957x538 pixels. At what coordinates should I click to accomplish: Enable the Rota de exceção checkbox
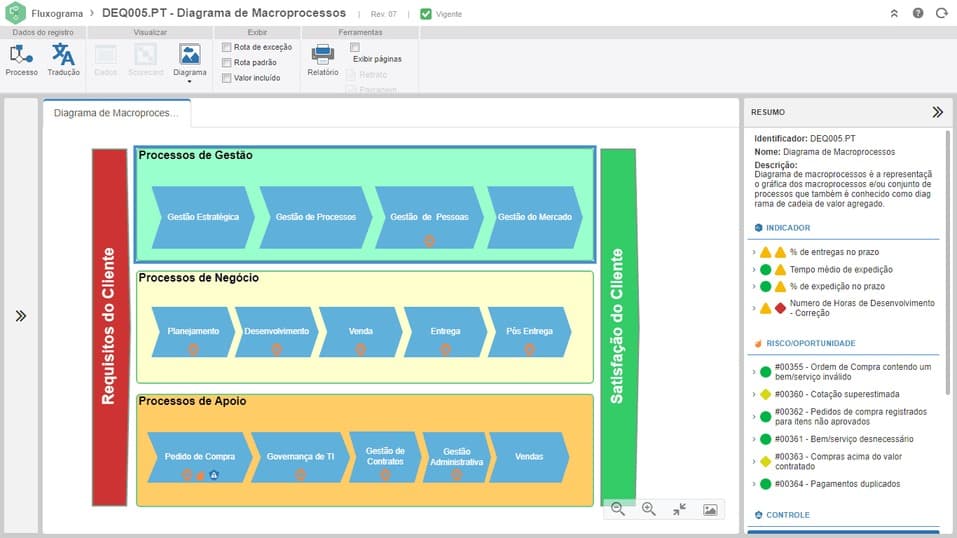point(226,47)
